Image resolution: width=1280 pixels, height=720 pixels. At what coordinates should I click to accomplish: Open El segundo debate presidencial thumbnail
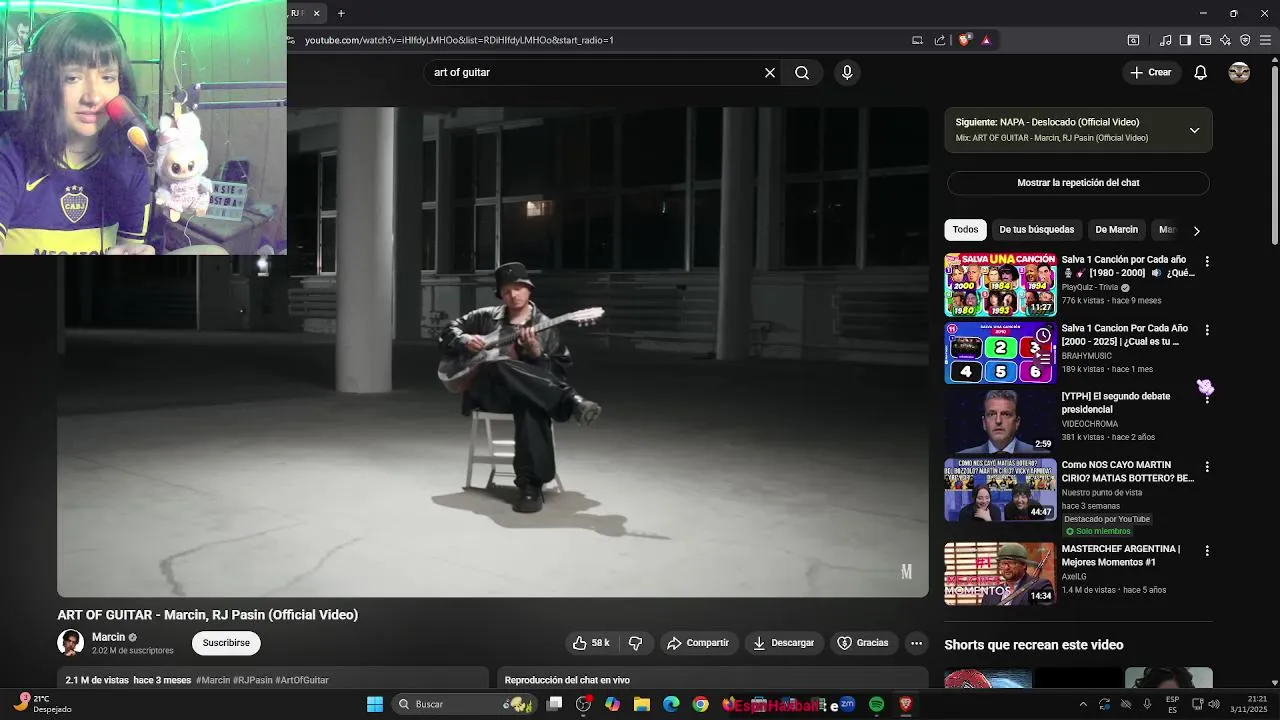click(1000, 421)
